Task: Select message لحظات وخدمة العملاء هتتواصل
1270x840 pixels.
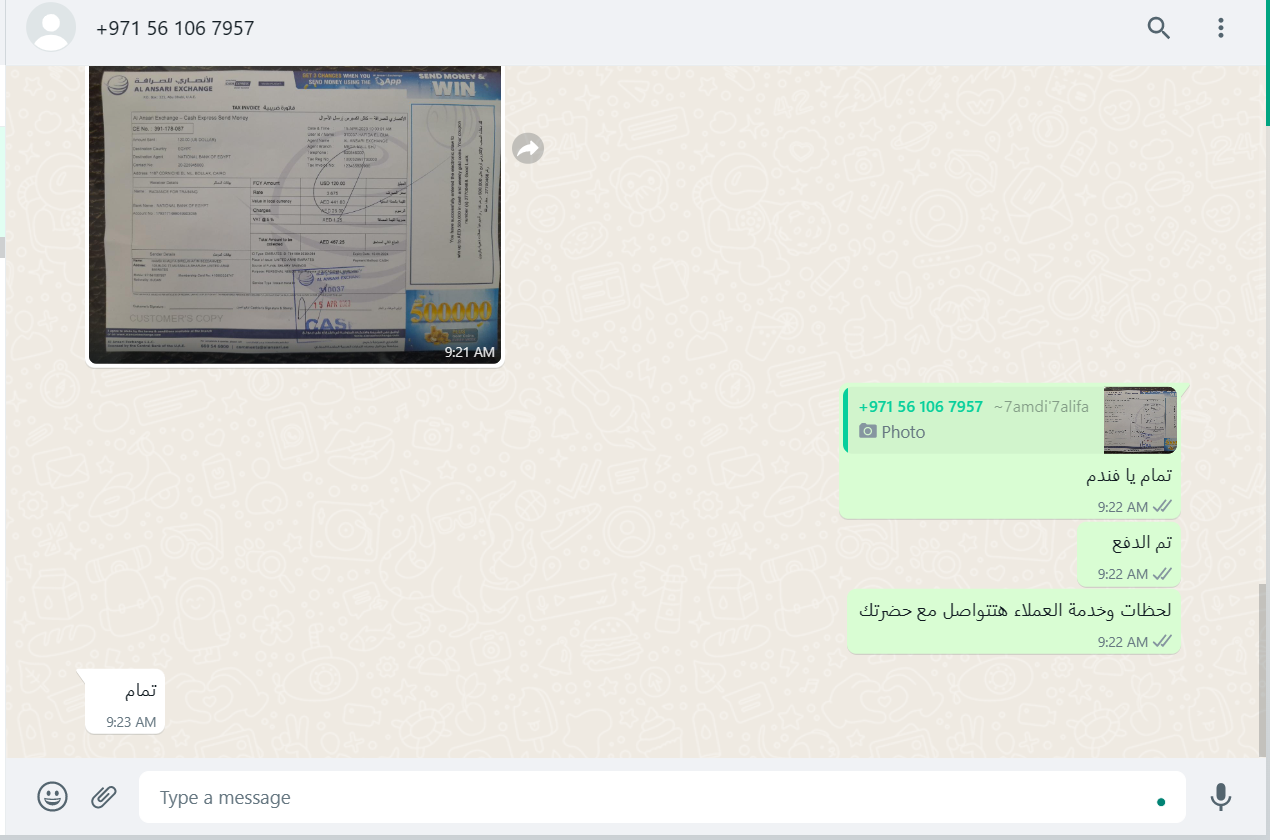Action: click(1015, 611)
